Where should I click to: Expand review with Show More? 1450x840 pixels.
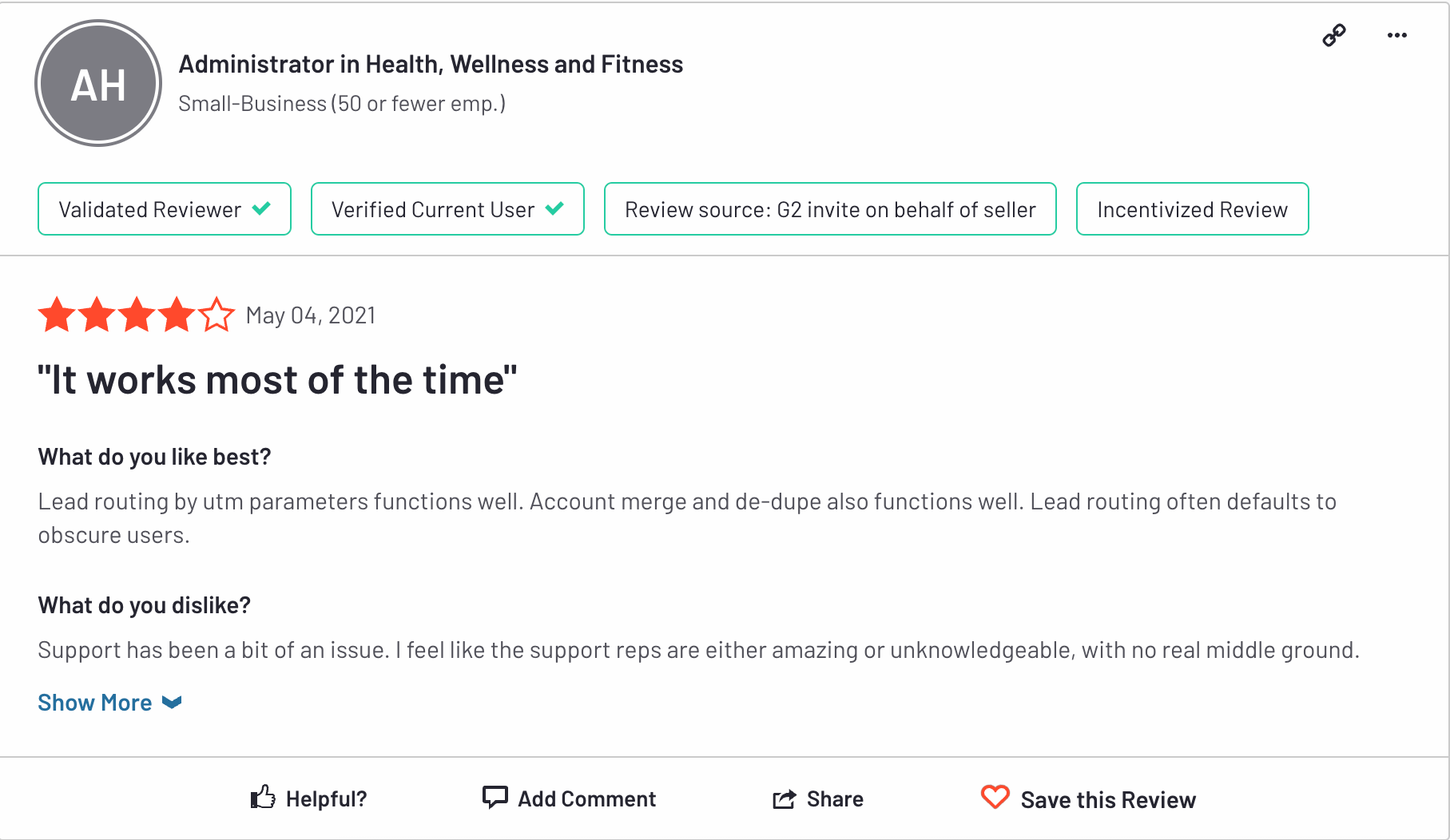[95, 703]
